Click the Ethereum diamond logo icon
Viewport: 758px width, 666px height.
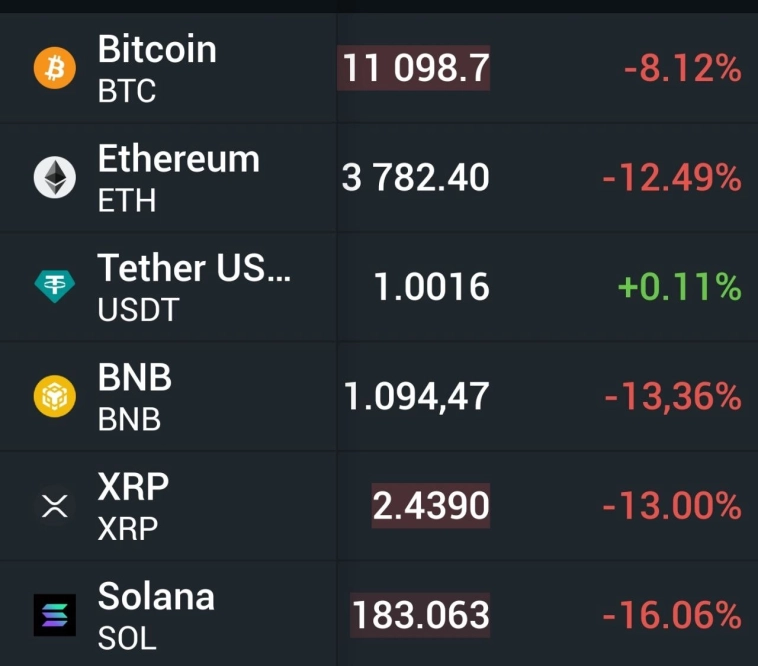click(55, 178)
